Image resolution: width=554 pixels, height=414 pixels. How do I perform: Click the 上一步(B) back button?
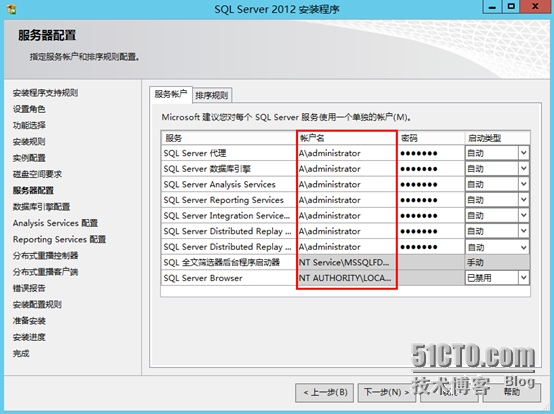[x=324, y=392]
